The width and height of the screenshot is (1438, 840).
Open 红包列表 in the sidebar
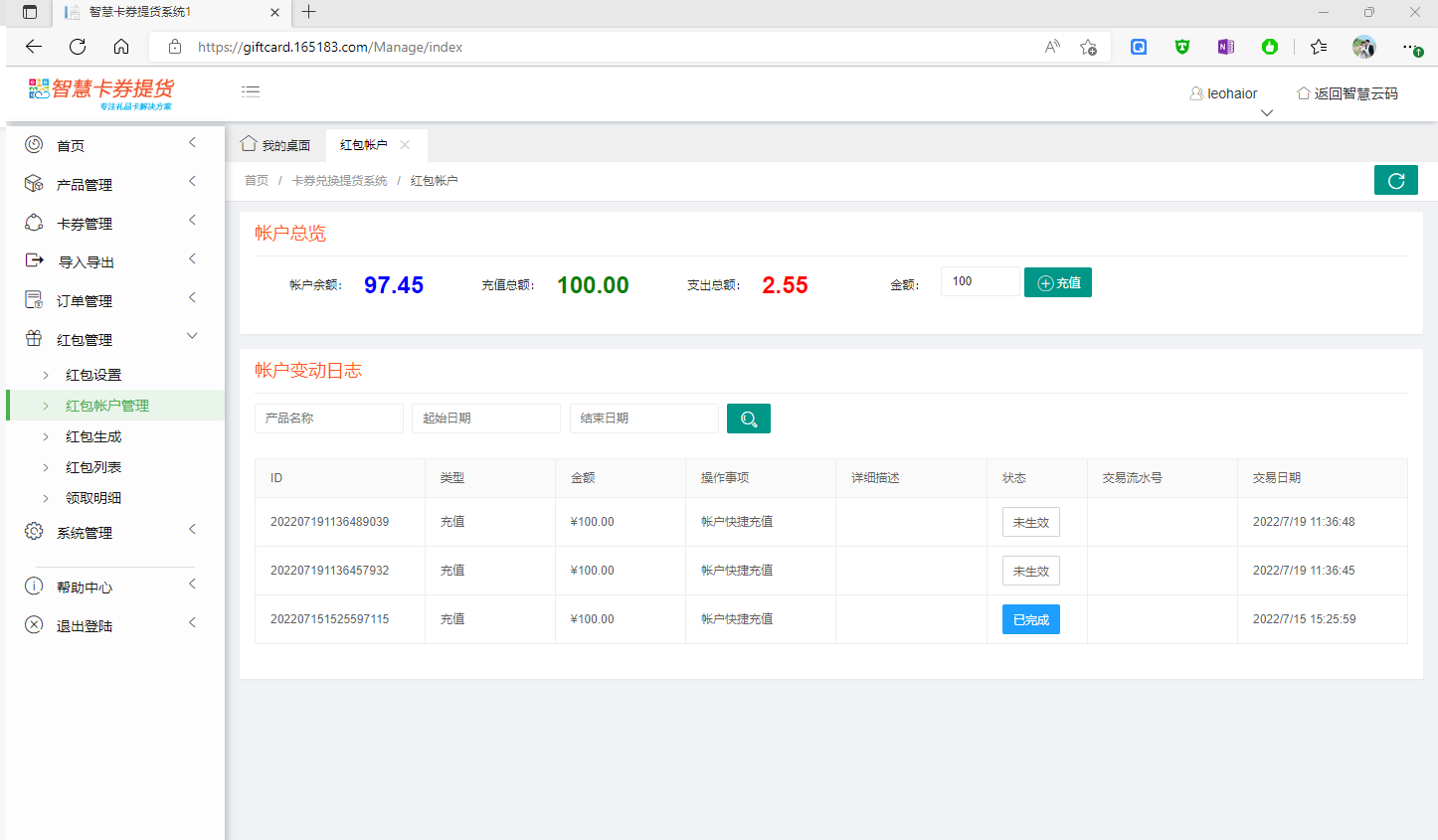coord(93,467)
